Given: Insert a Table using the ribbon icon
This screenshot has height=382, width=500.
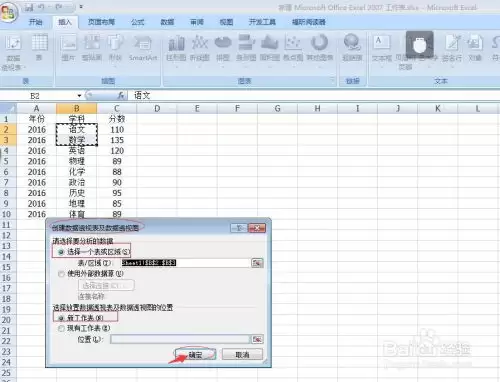Looking at the screenshot, I should pyautogui.click(x=39, y=47).
